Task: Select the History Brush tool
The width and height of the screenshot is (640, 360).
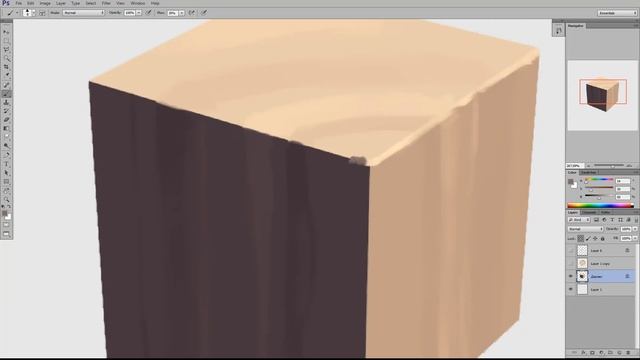Action: 6,111
